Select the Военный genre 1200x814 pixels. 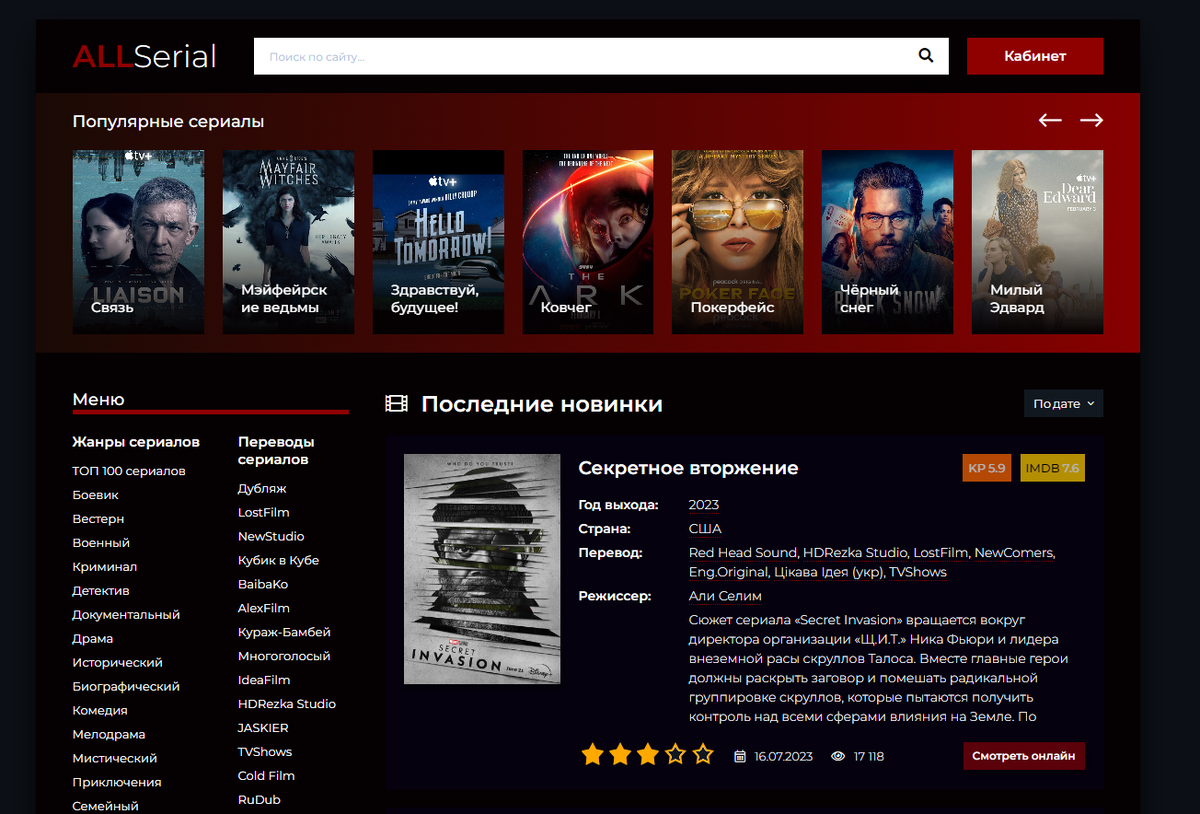pos(101,543)
